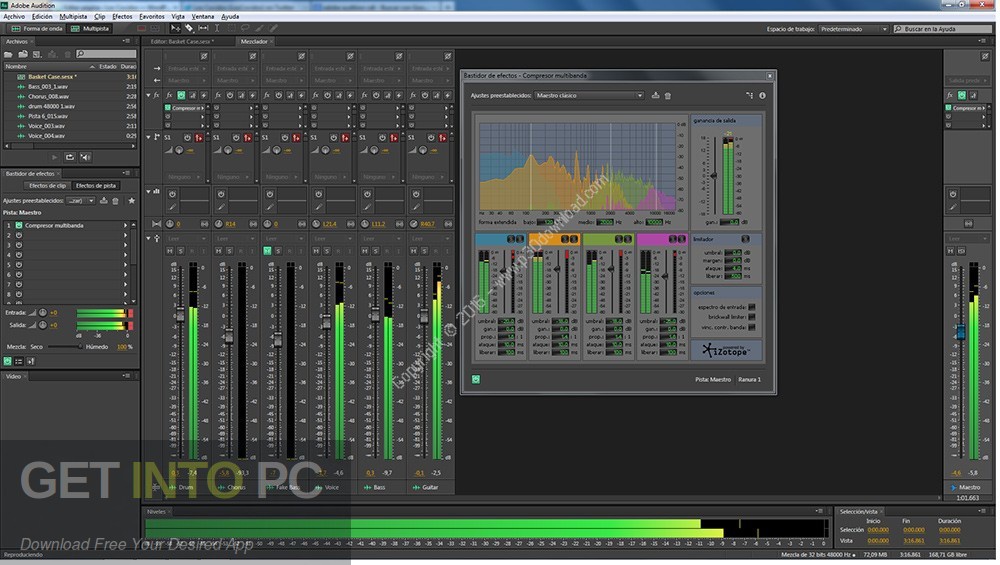Click ganancia de salida slider in compressor
The width and height of the screenshot is (1000, 565).
(714, 175)
